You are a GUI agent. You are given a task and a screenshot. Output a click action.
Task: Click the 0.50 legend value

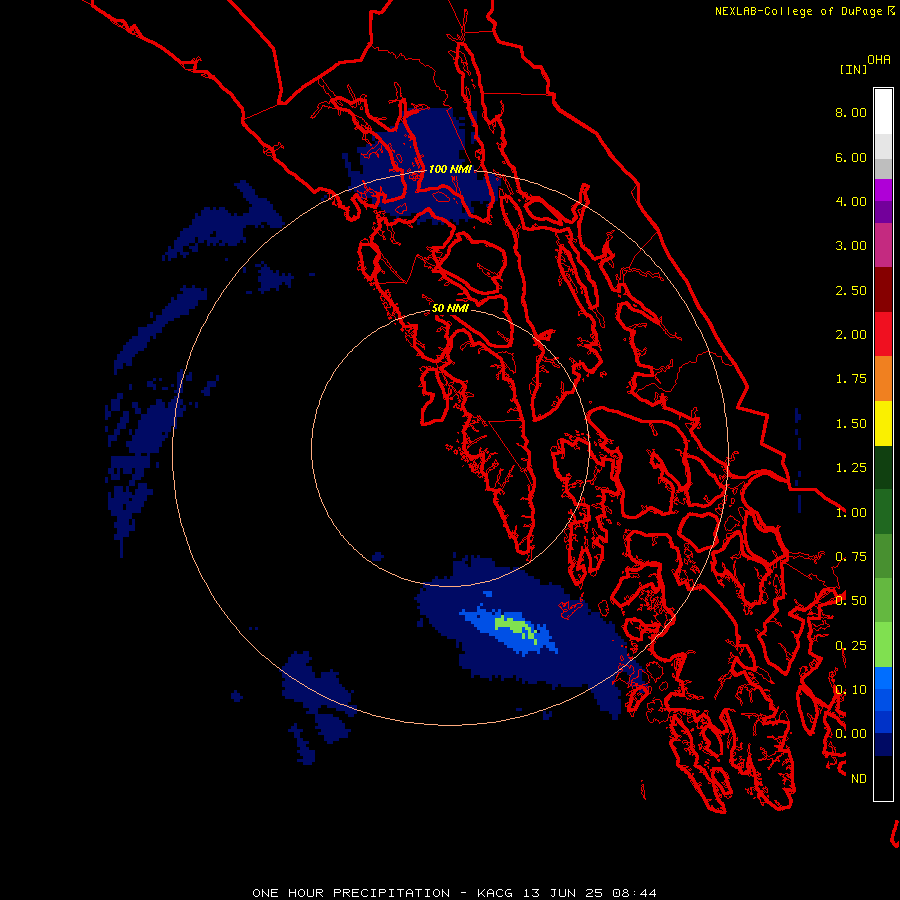851,601
